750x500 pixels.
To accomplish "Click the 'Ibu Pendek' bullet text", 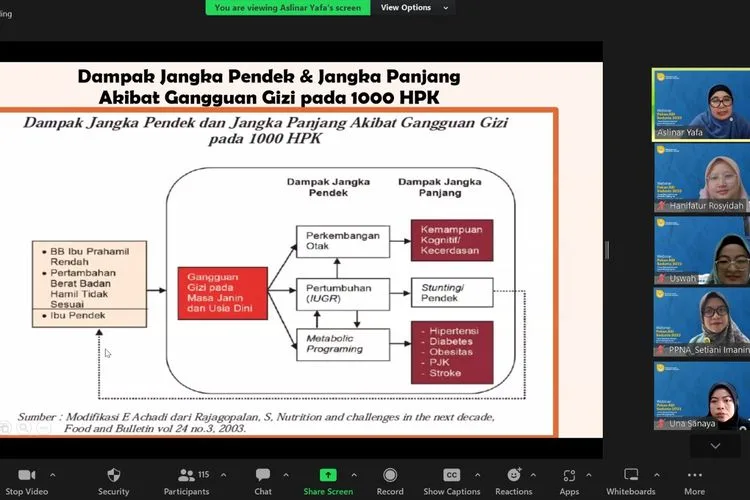I will point(77,315).
